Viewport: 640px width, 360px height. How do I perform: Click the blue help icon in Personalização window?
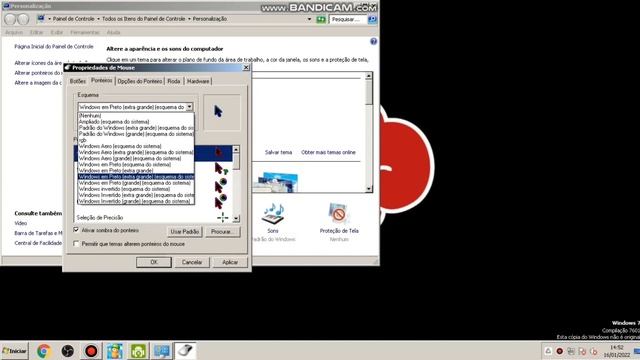click(373, 42)
